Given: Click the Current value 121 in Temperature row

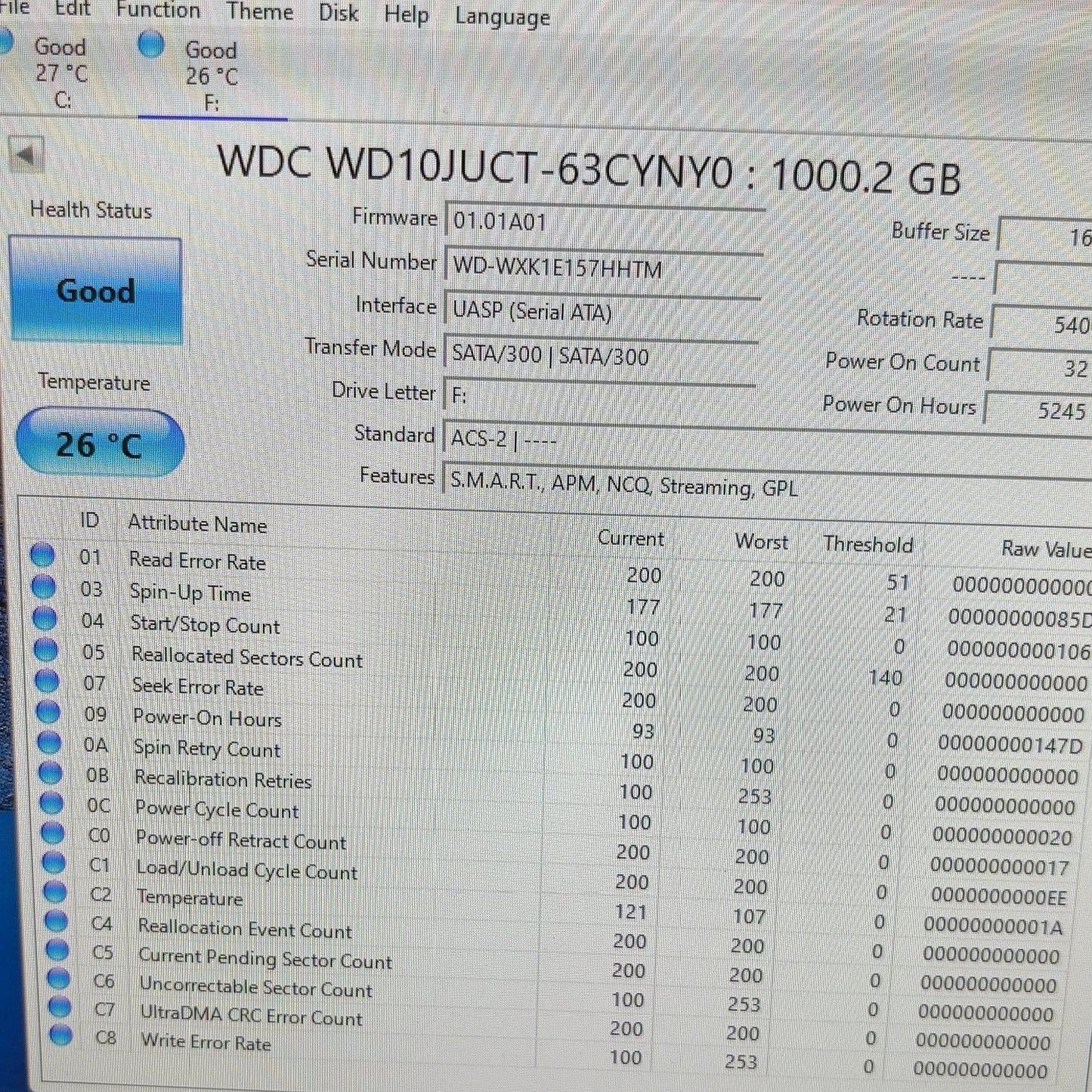Looking at the screenshot, I should (x=630, y=912).
